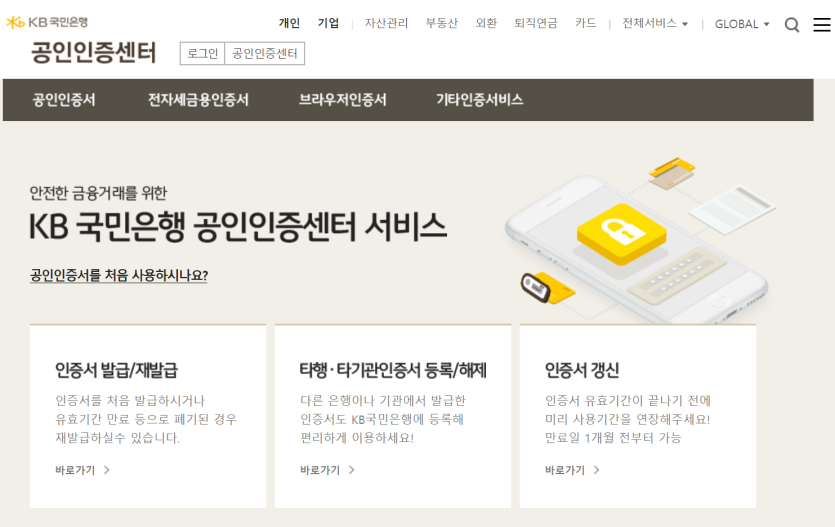Image resolution: width=835 pixels, height=527 pixels.
Task: Click the 공인인증센터 button beside 로그인
Action: click(x=265, y=53)
